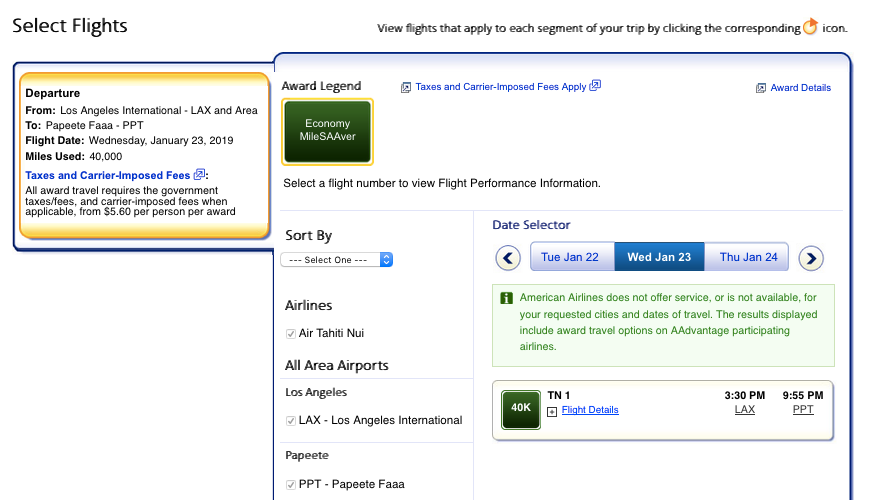The width and height of the screenshot is (880, 500).
Task: Toggle PPT - Papeete Faaa checkbox
Action: [291, 485]
